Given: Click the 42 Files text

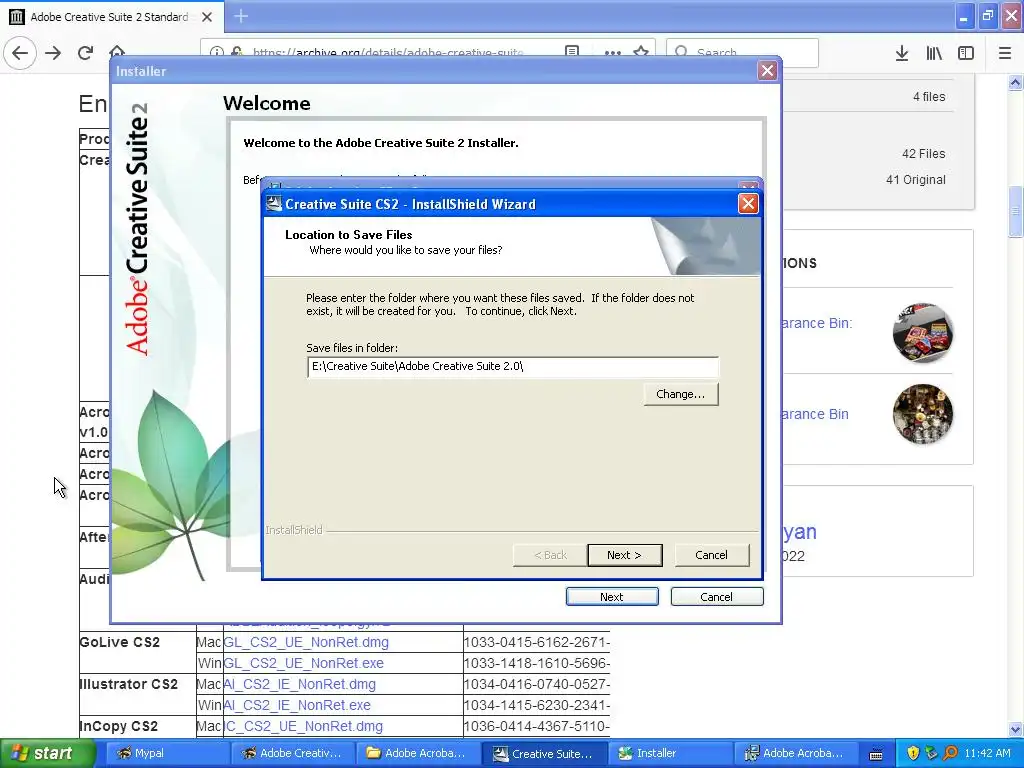Looking at the screenshot, I should click(x=923, y=154).
